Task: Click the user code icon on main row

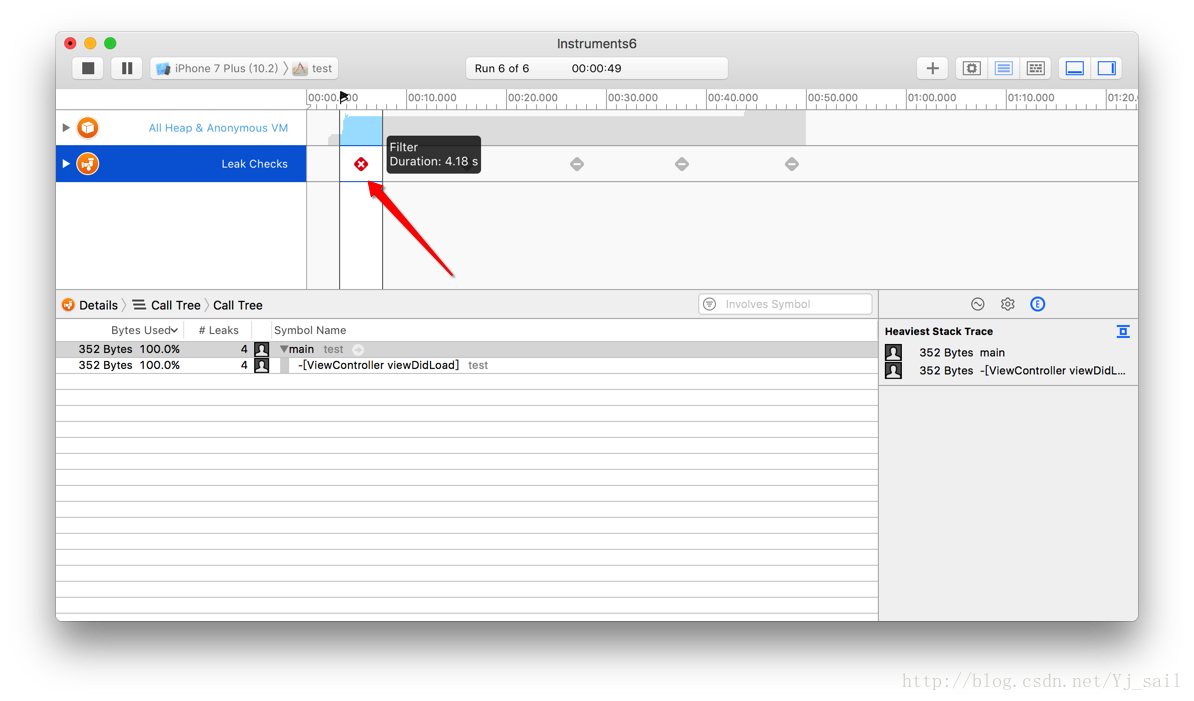Action: coord(261,349)
